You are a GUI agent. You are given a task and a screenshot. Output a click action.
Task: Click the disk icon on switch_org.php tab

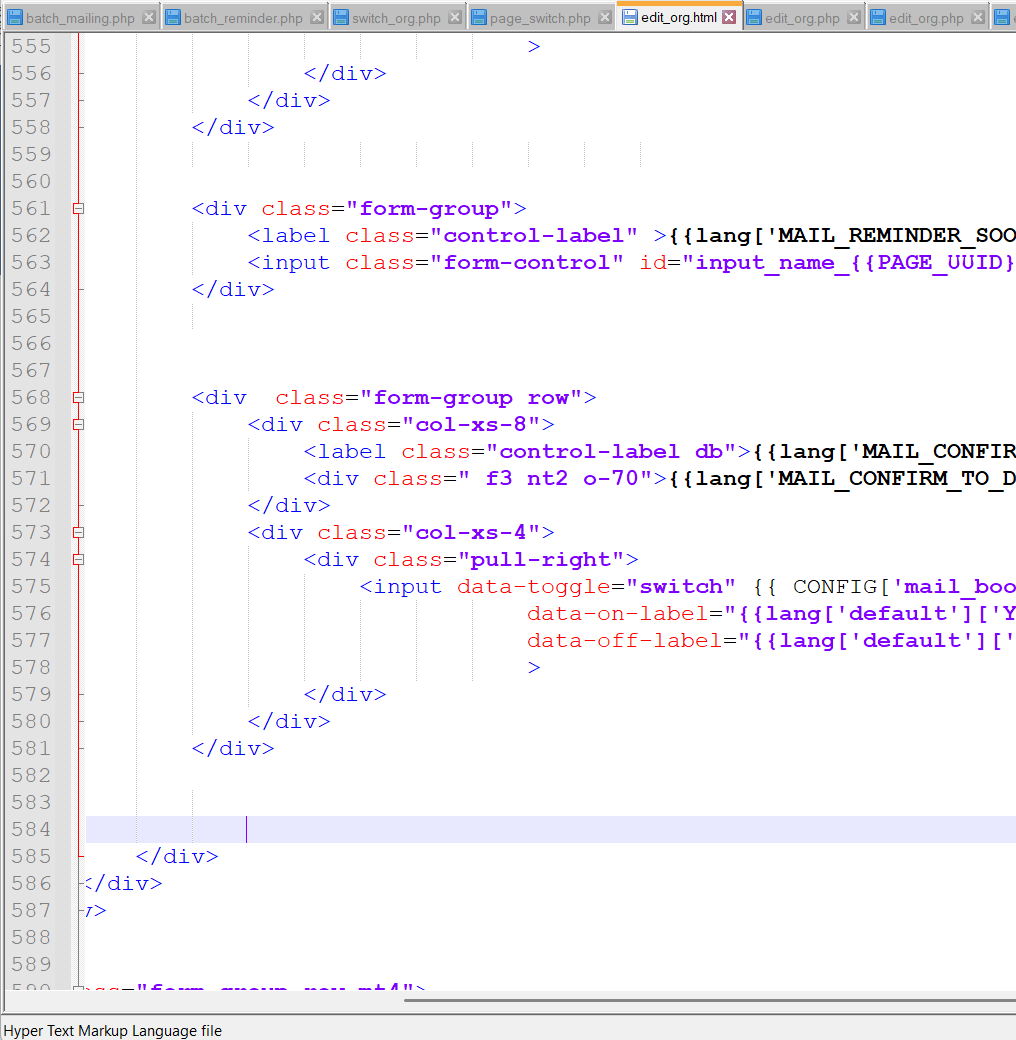(341, 18)
